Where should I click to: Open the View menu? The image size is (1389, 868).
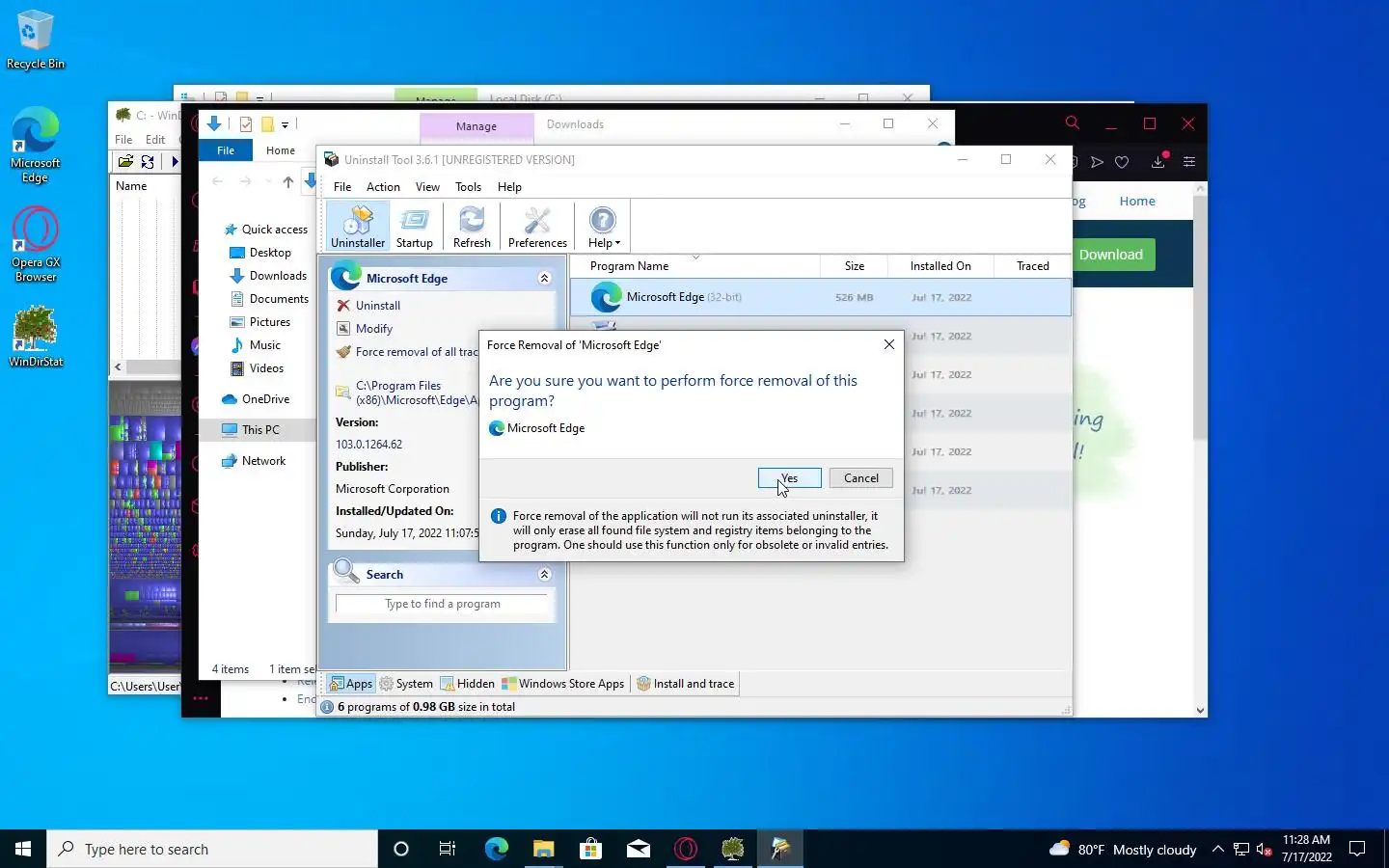click(427, 187)
